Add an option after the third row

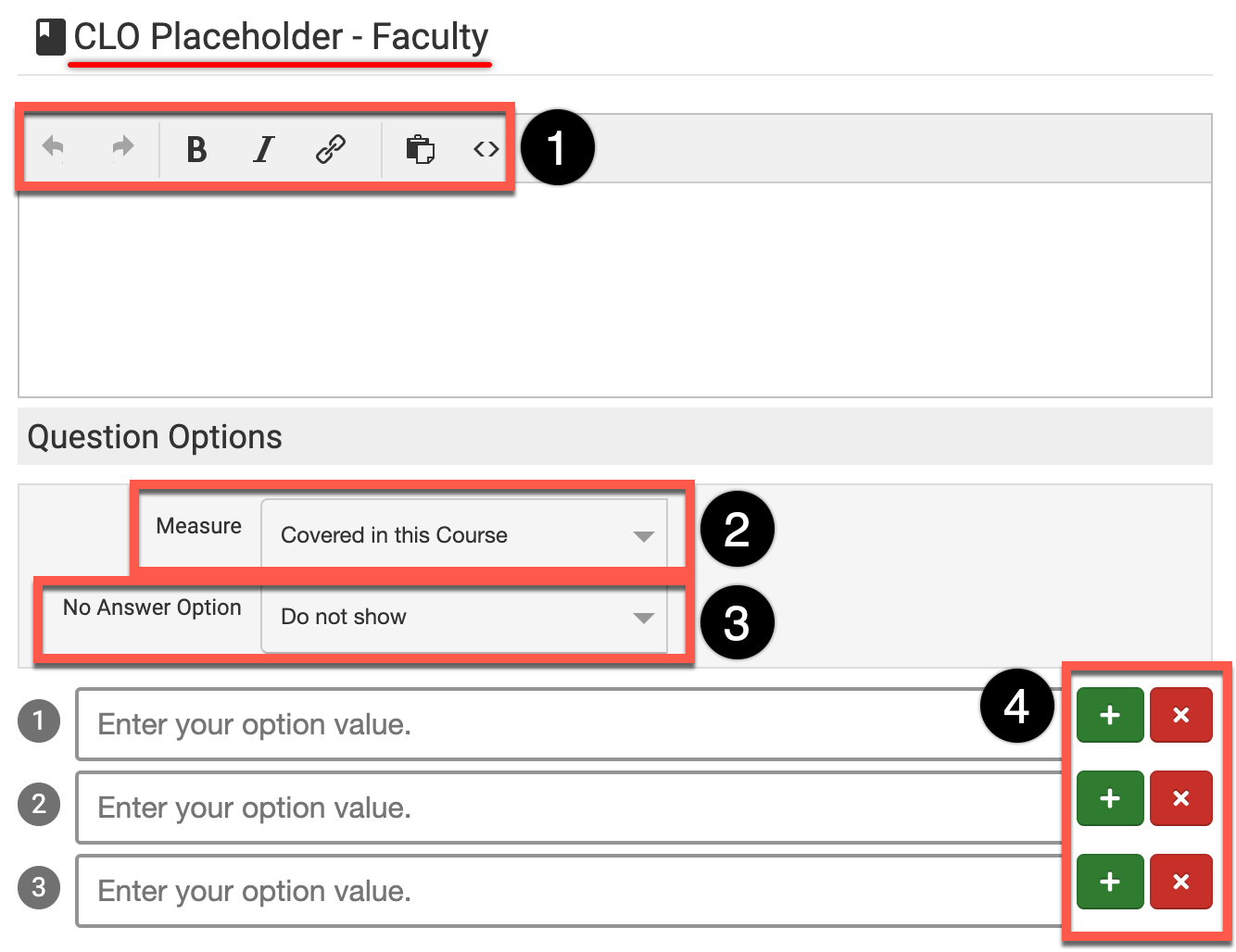pos(1110,882)
